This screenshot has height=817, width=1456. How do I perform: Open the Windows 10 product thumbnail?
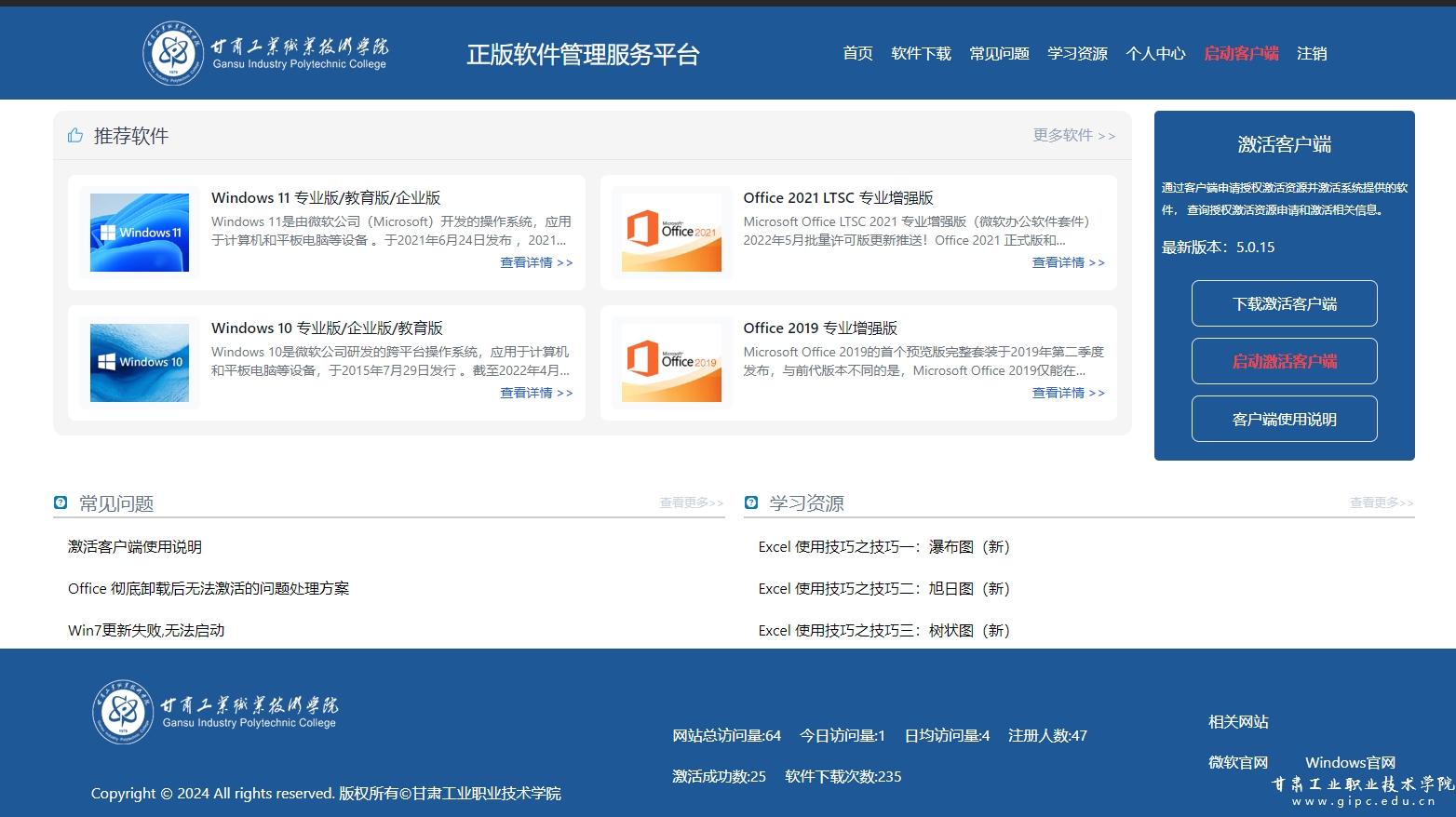pyautogui.click(x=140, y=363)
